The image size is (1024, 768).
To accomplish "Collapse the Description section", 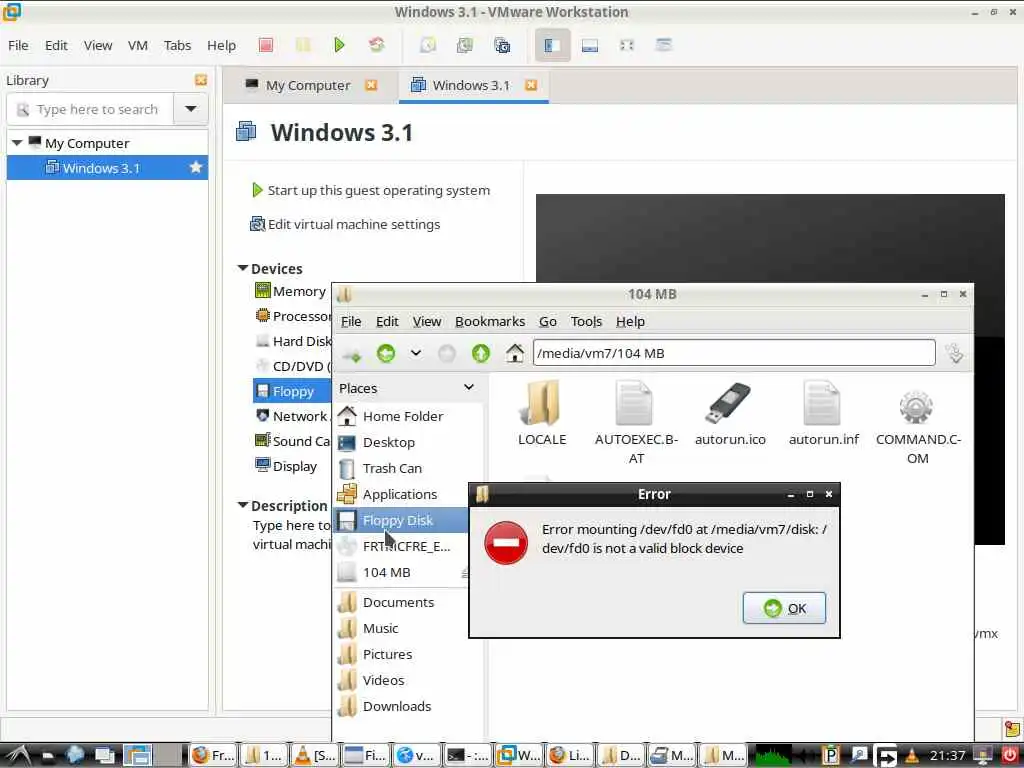I will point(243,505).
